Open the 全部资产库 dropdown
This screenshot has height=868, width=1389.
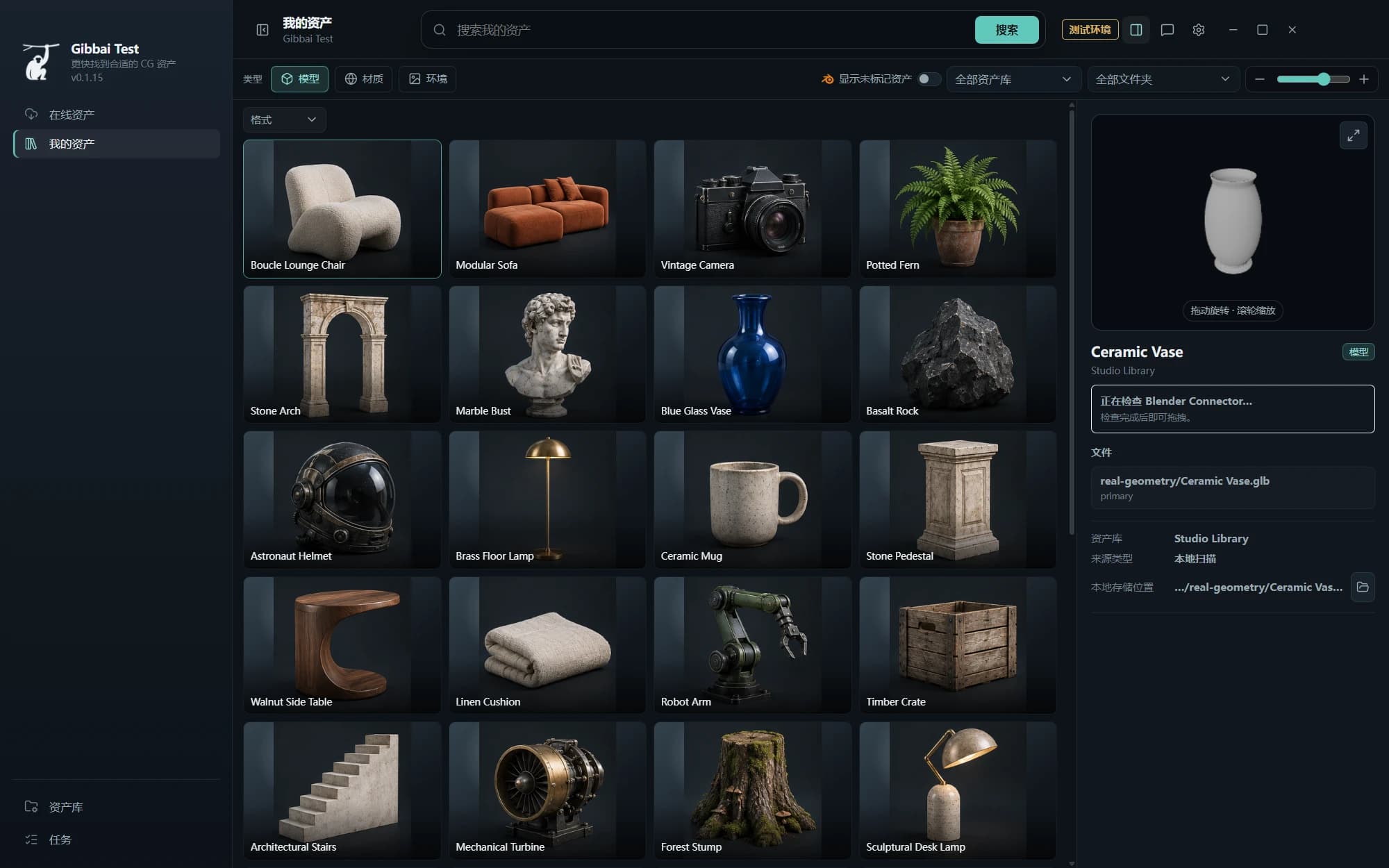tap(1014, 79)
